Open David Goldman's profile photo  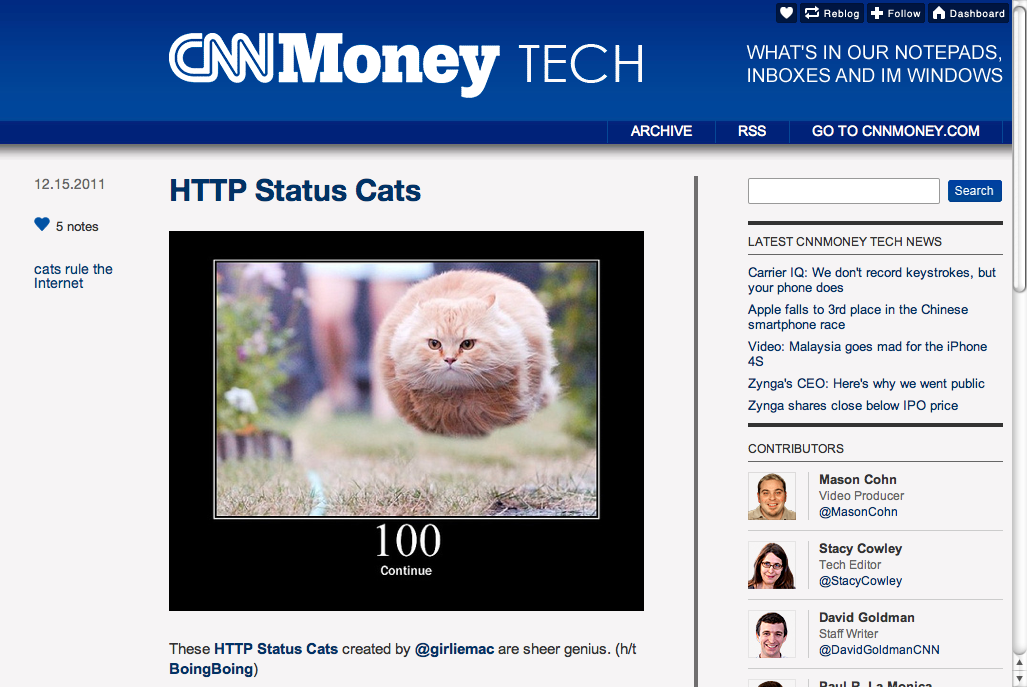772,634
